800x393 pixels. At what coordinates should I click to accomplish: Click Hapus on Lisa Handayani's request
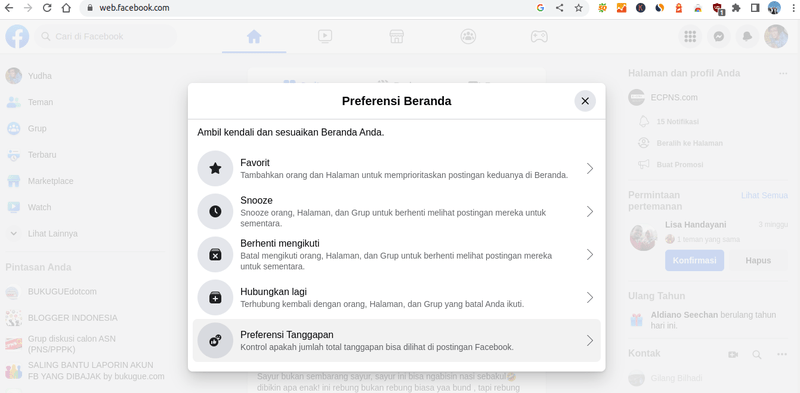[758, 260]
